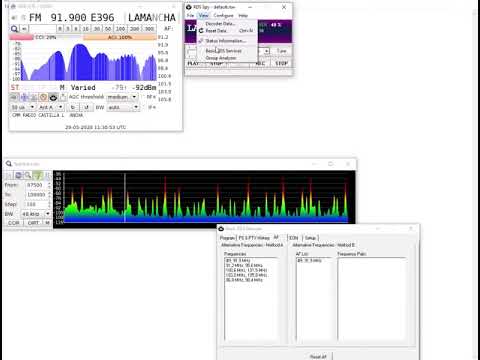Switch to Setup tab in Basic RDS Services
The image size is (480, 360).
pyautogui.click(x=310, y=238)
